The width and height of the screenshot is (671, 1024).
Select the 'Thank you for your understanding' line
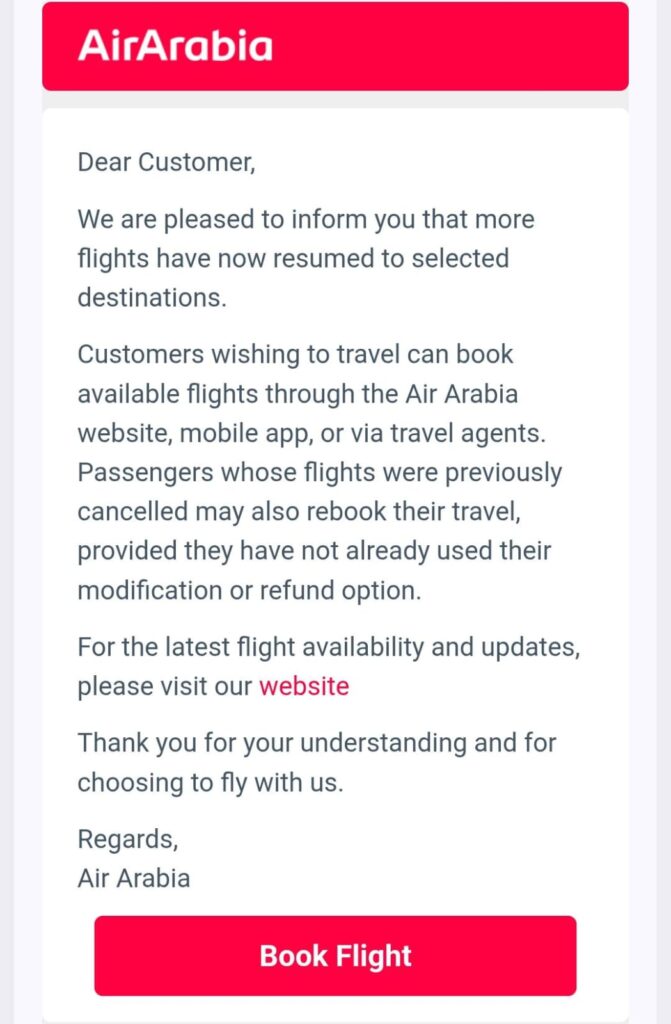tap(317, 743)
